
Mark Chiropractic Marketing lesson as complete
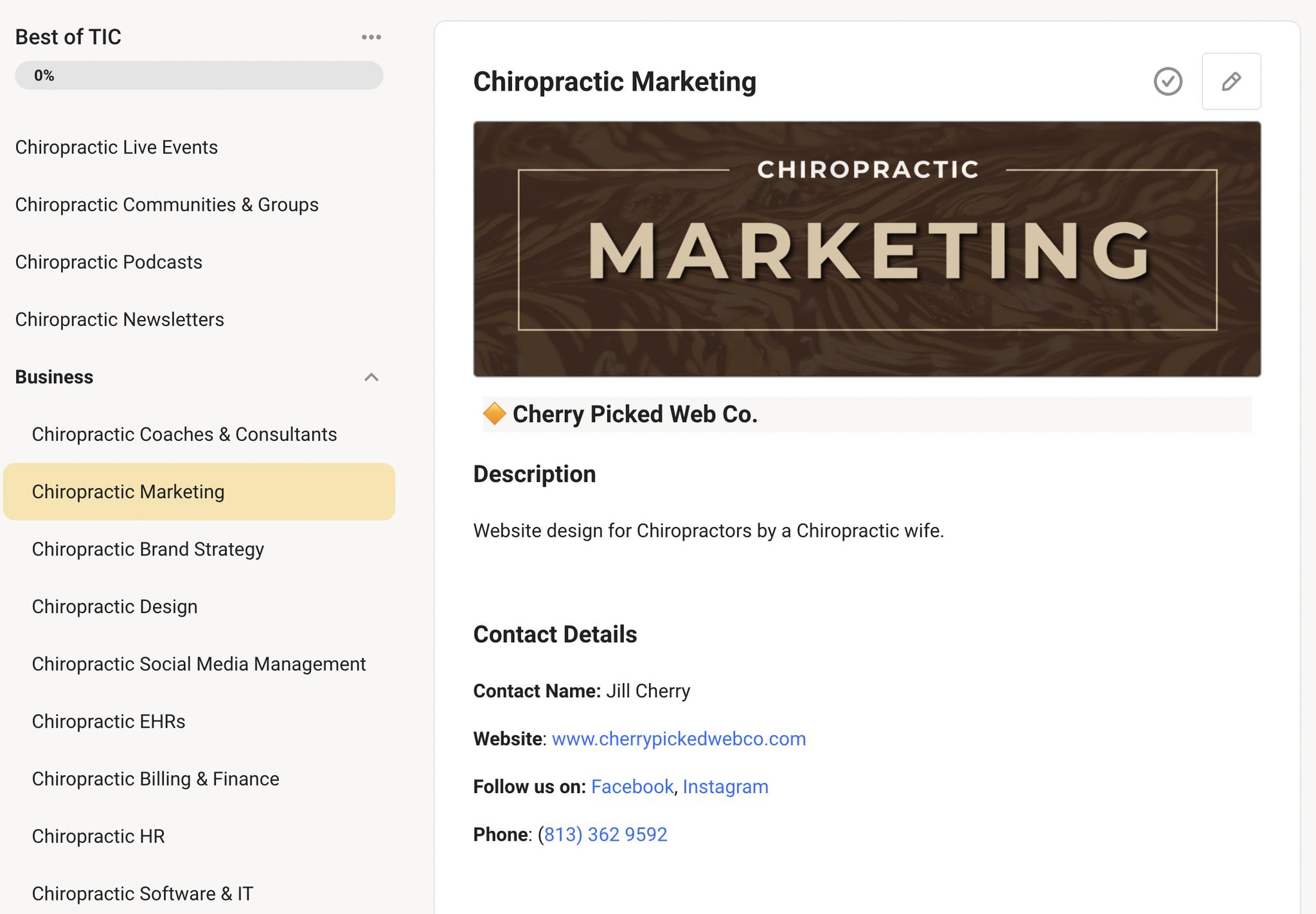coord(1167,82)
